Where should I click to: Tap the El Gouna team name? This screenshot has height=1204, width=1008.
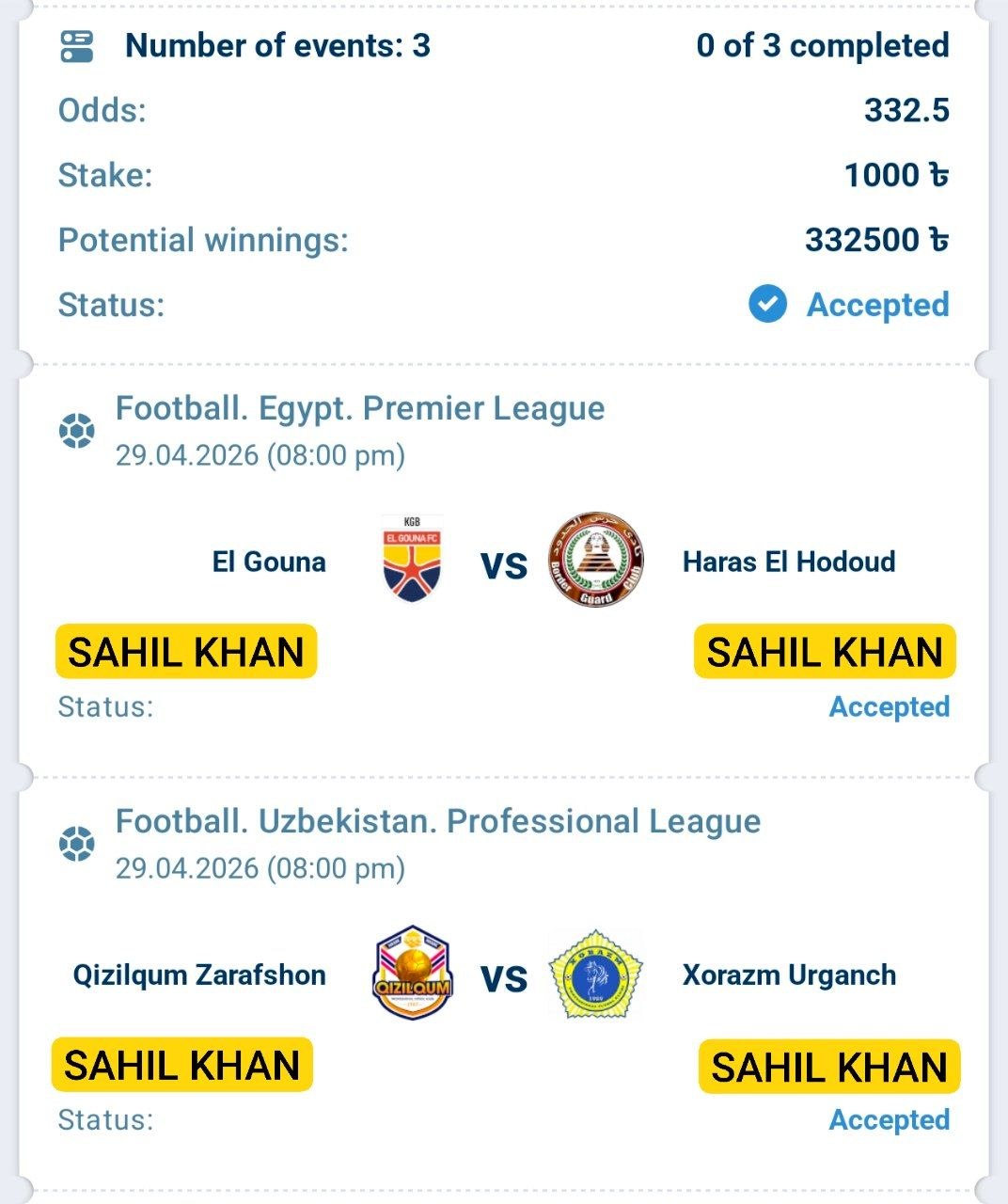[x=269, y=562]
